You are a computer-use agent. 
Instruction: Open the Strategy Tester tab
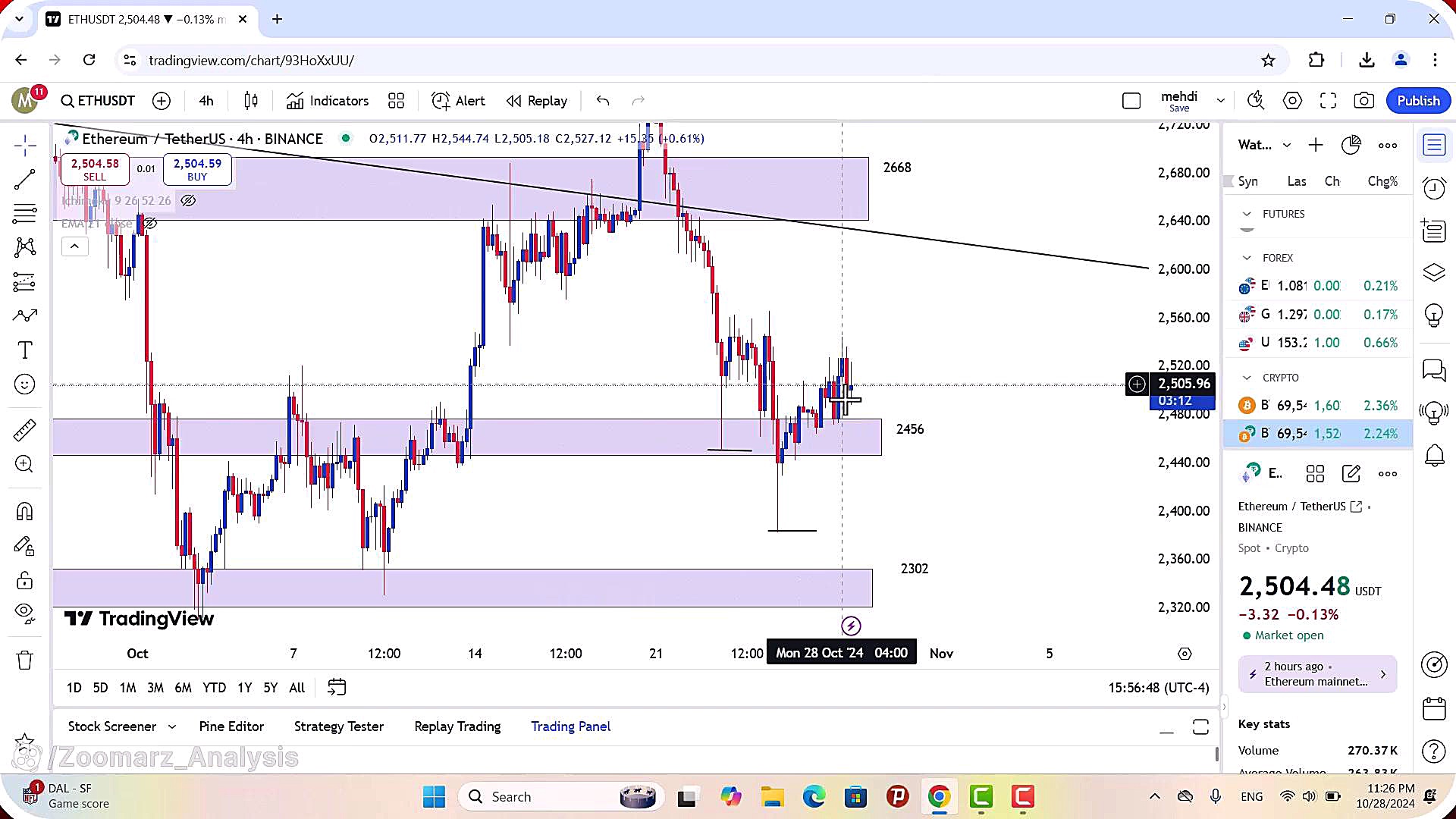[339, 726]
